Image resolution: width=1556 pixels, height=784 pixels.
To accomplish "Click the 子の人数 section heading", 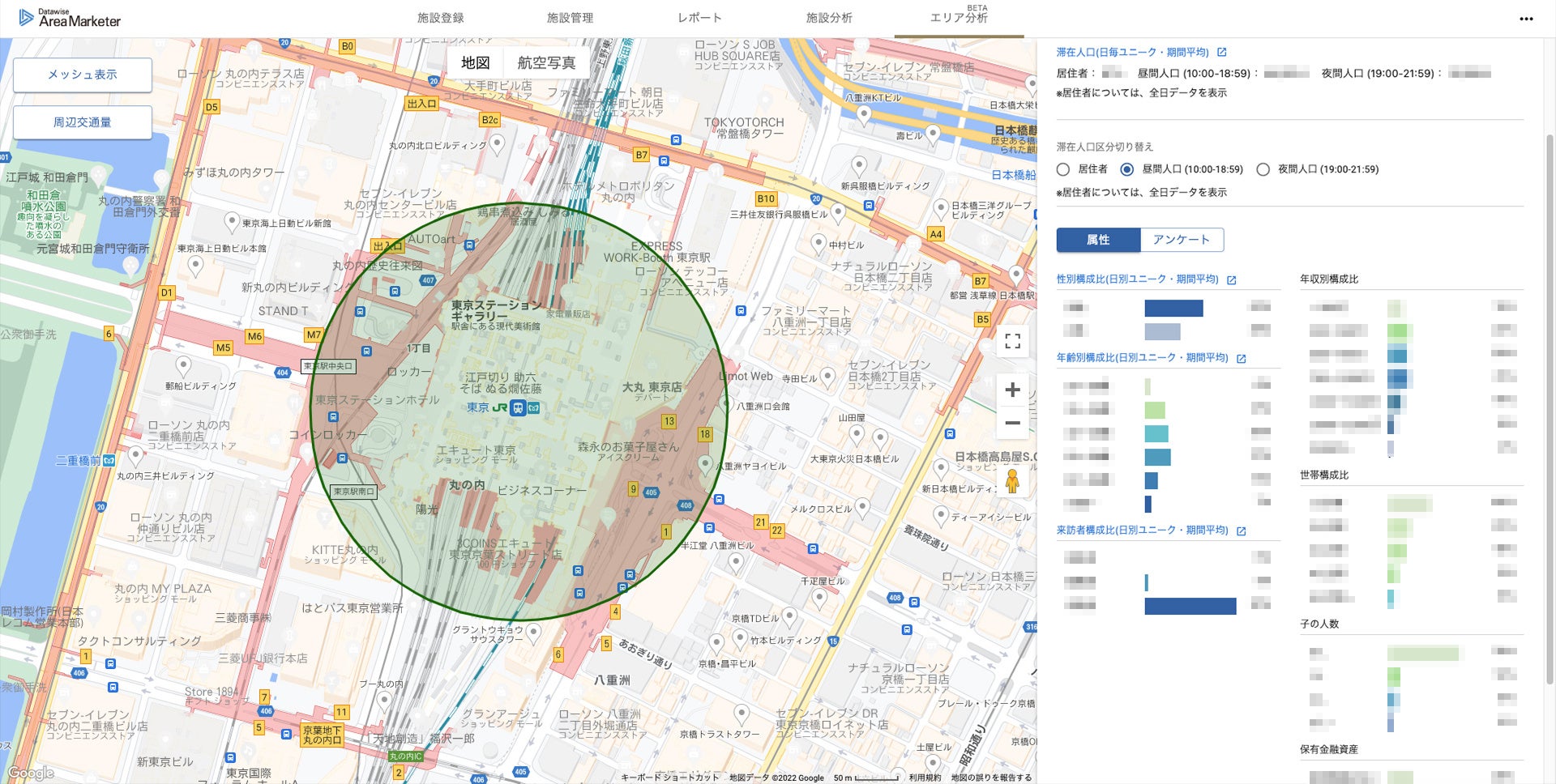I will click(x=1319, y=624).
